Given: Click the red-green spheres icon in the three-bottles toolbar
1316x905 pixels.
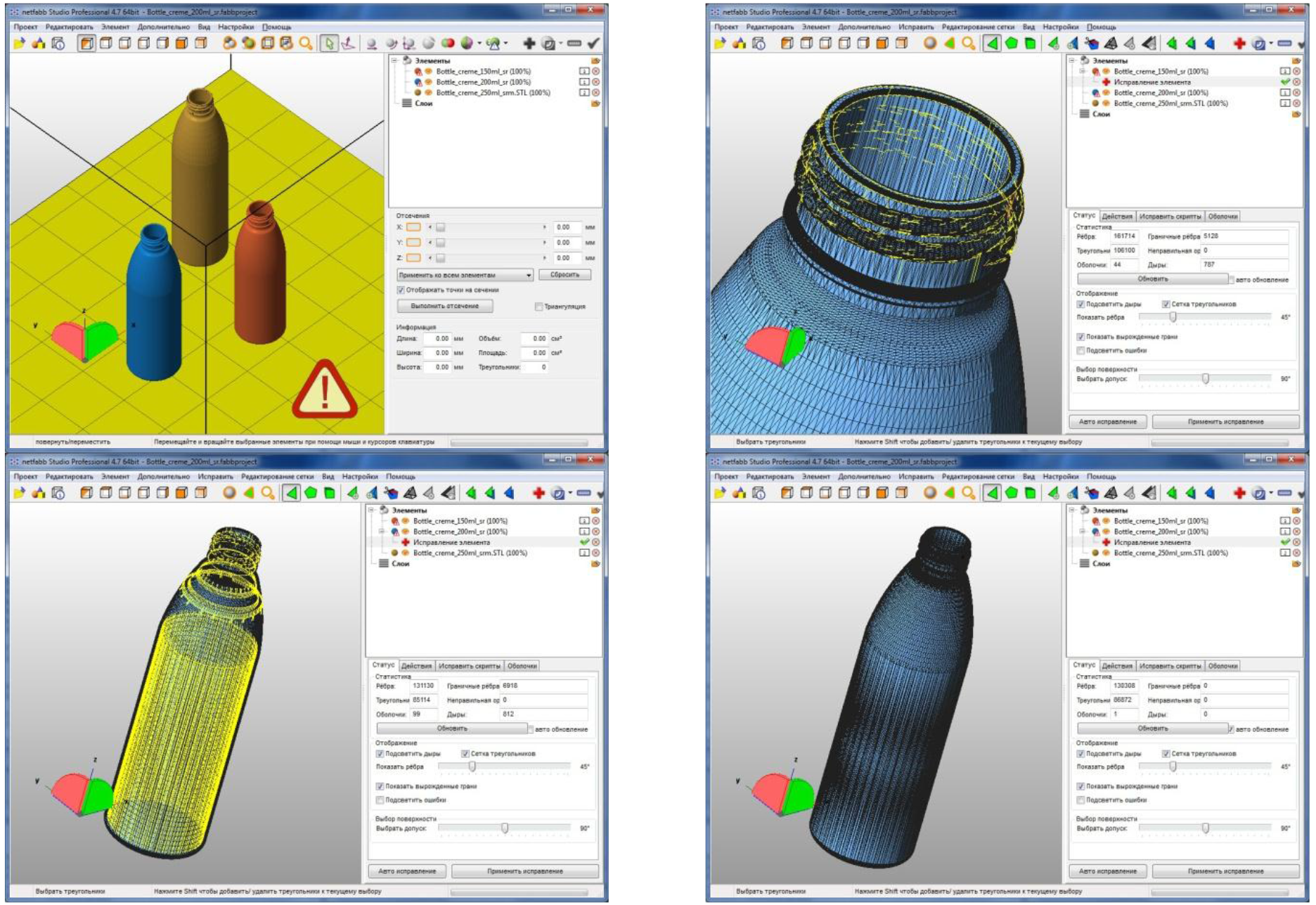Looking at the screenshot, I should click(x=447, y=44).
